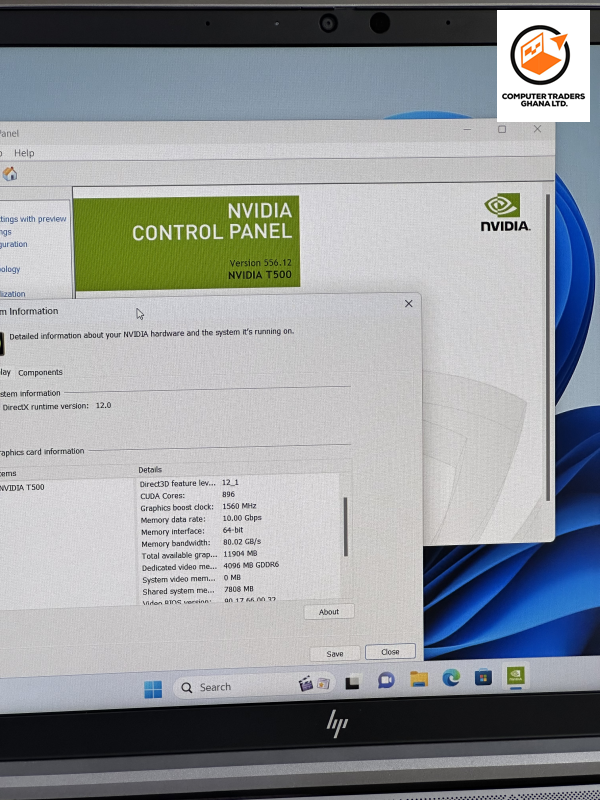Screen dimensions: 600x800
Task: Select the '4096 MB GDDR6' dedicated memory value
Action: coord(251,565)
